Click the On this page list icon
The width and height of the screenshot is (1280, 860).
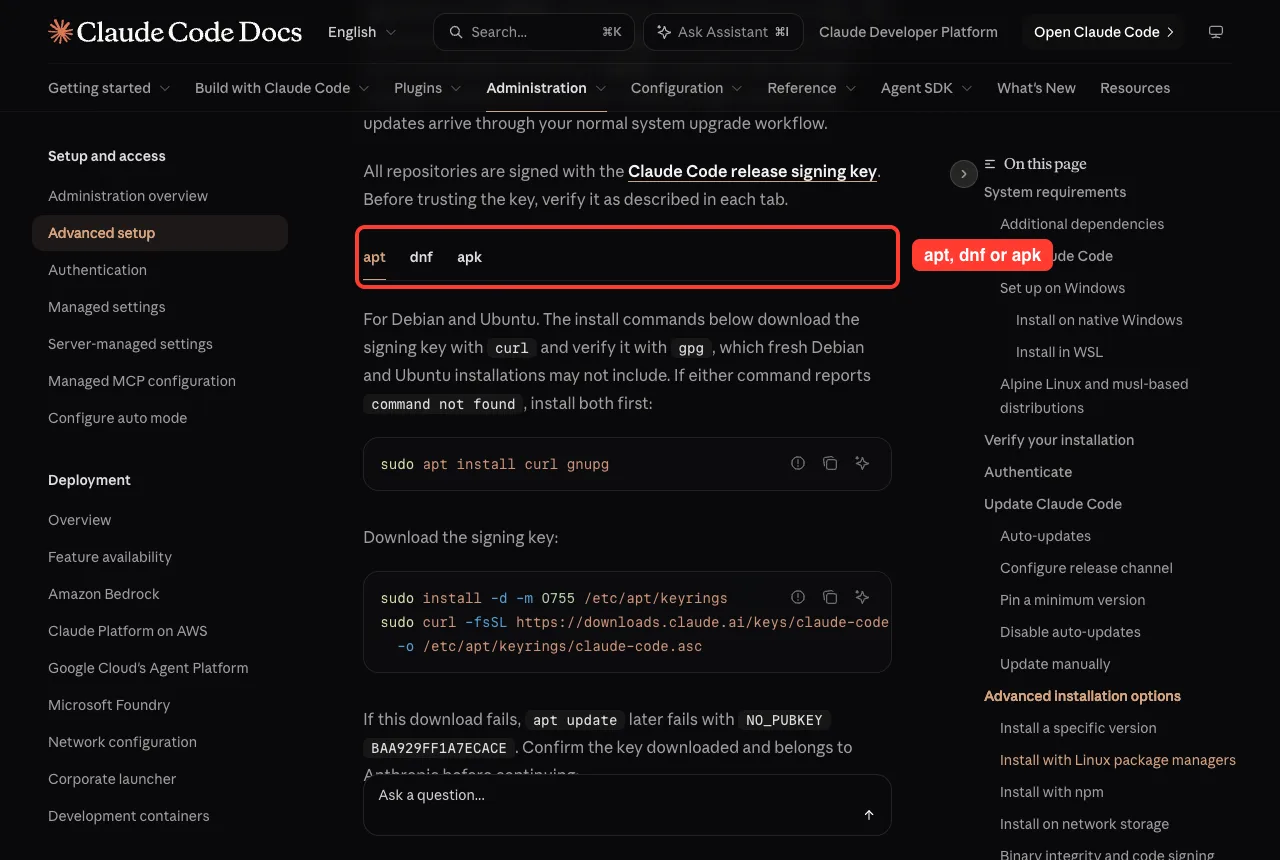[x=990, y=164]
